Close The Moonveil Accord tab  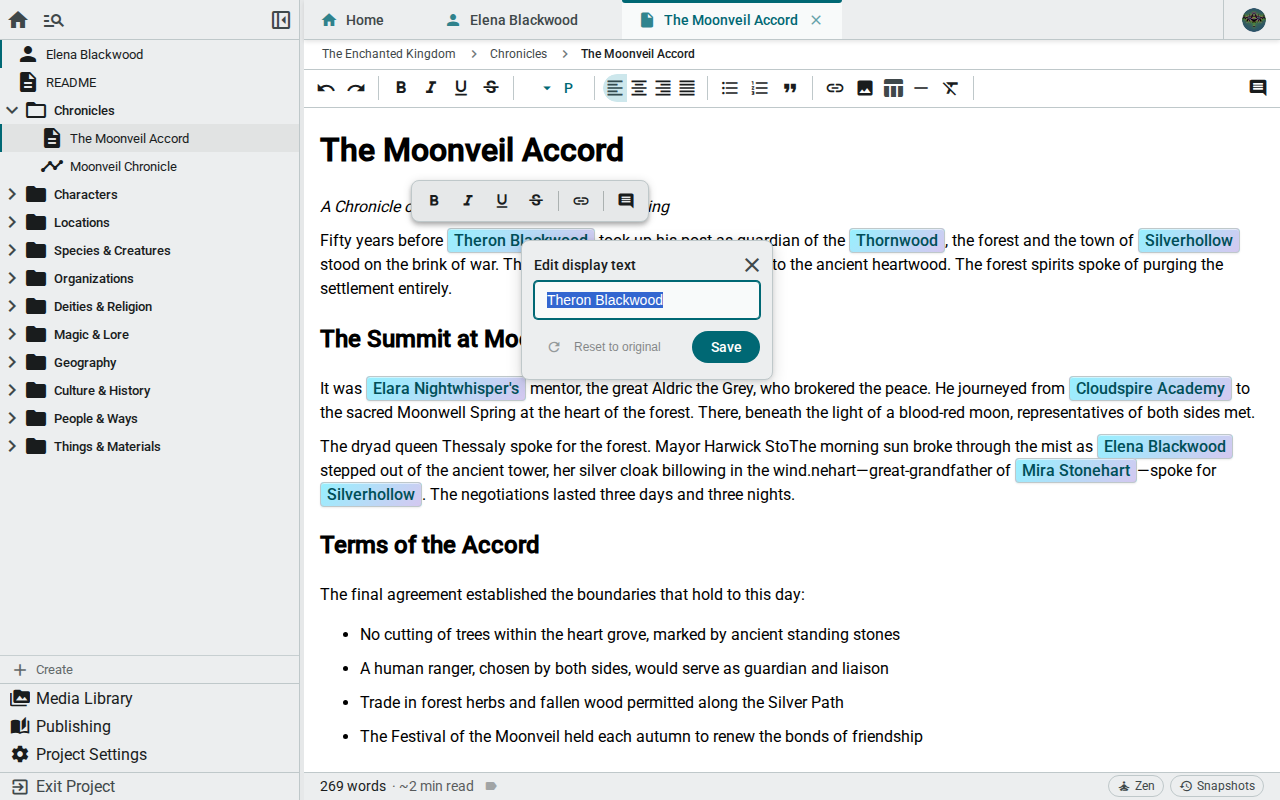816,20
